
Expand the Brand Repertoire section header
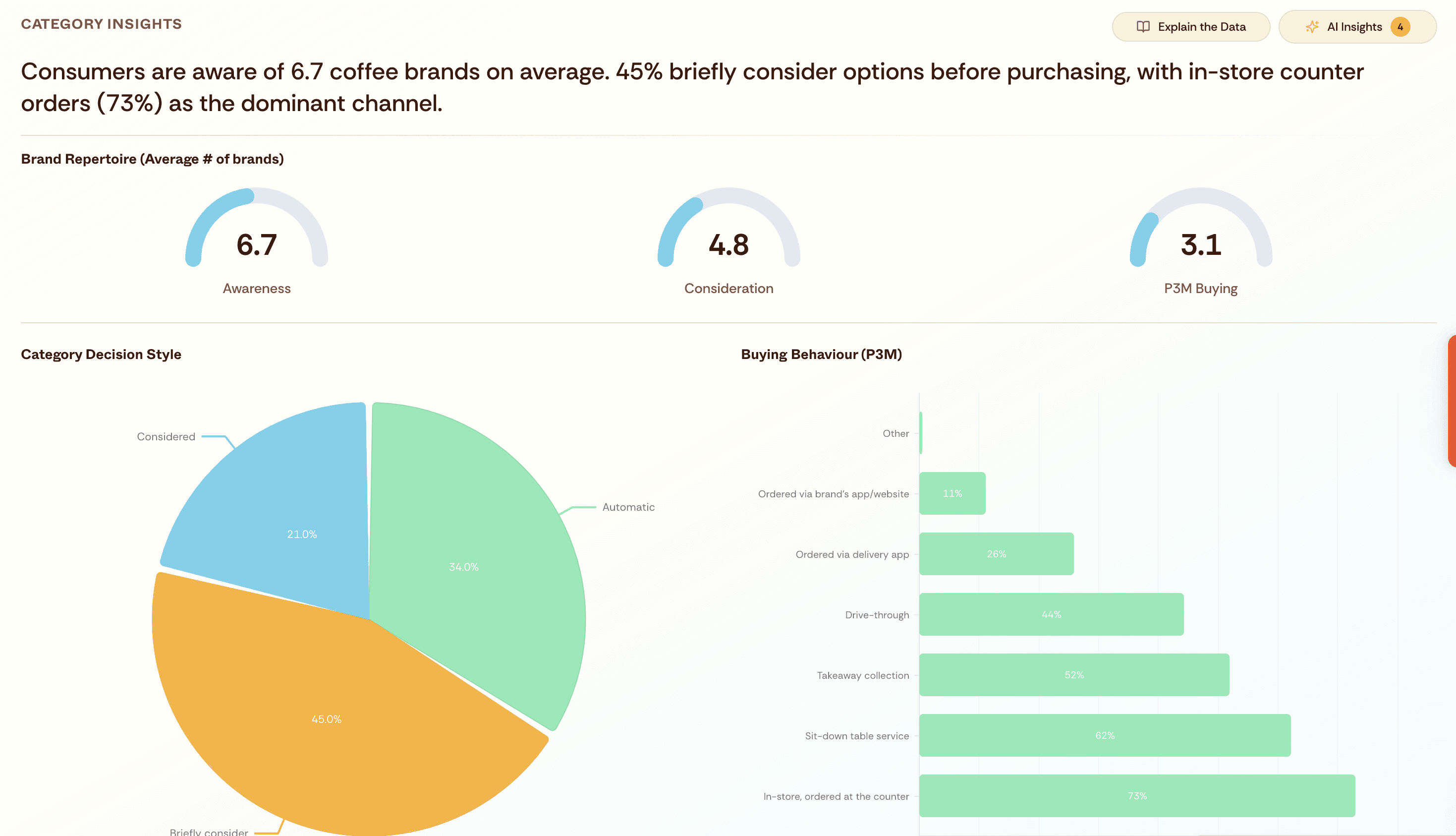(x=153, y=159)
